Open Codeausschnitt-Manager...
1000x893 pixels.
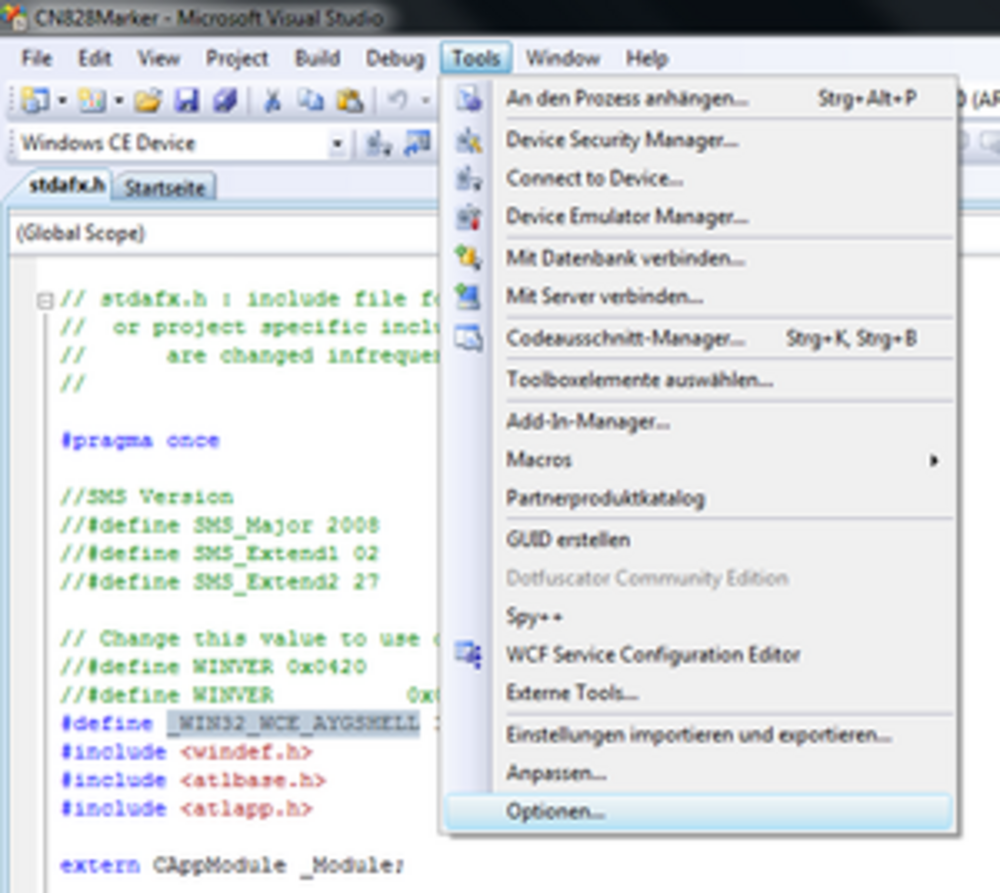point(700,337)
